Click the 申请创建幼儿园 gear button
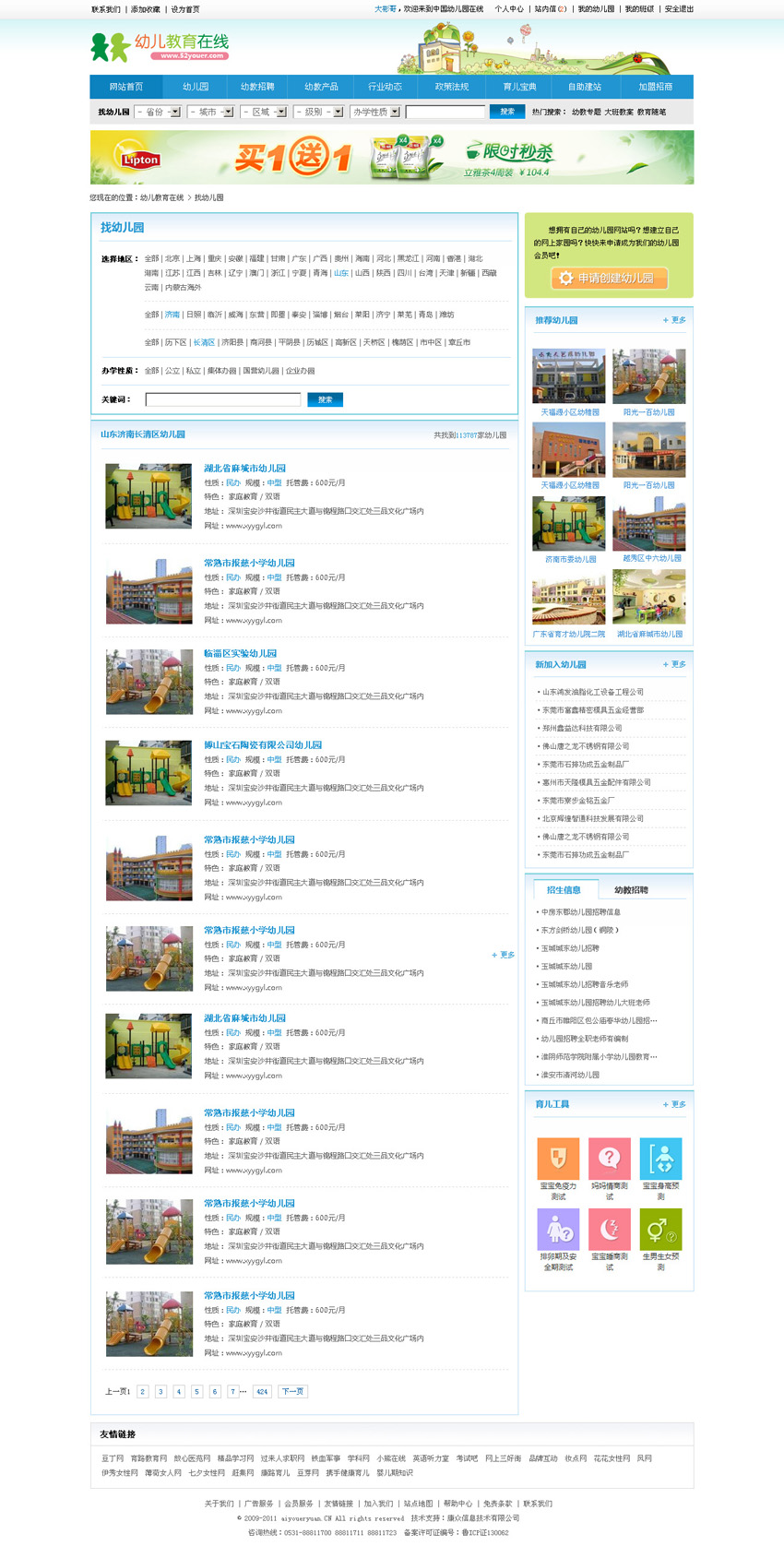The height and width of the screenshot is (1546, 784). coord(609,278)
